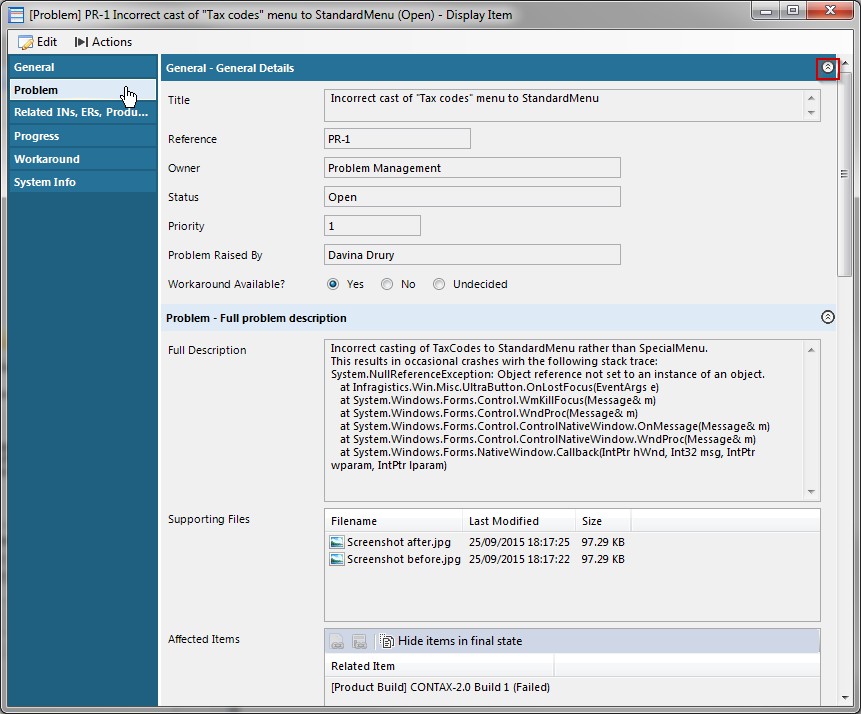Click the main vertical scrollbar thumb
Viewport: 861px width, 714px height.
pyautogui.click(x=844, y=174)
